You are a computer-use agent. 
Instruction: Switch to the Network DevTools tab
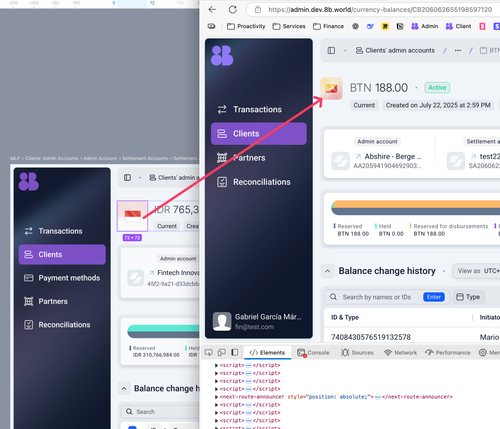click(400, 352)
